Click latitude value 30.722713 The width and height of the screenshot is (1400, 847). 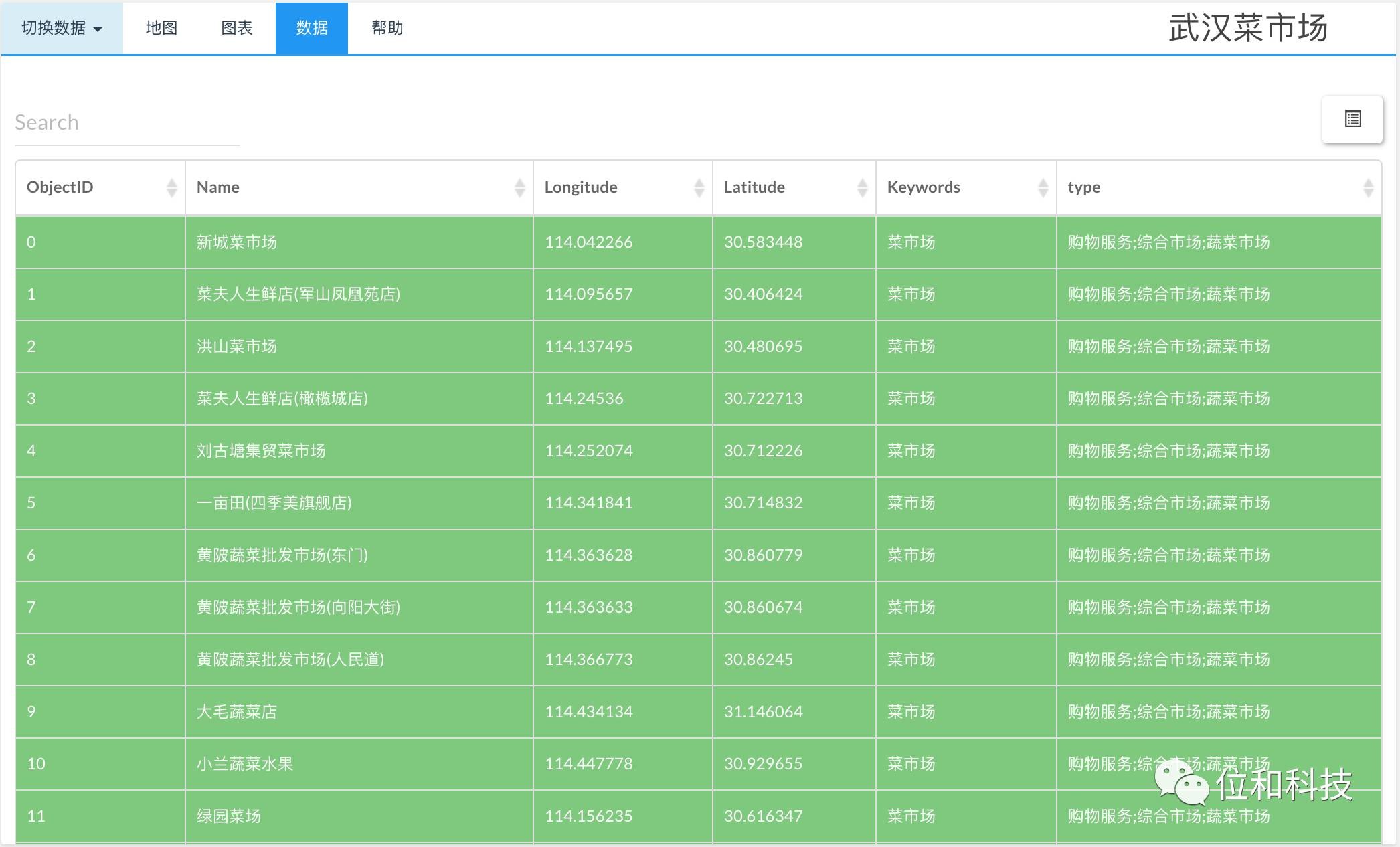(x=764, y=399)
